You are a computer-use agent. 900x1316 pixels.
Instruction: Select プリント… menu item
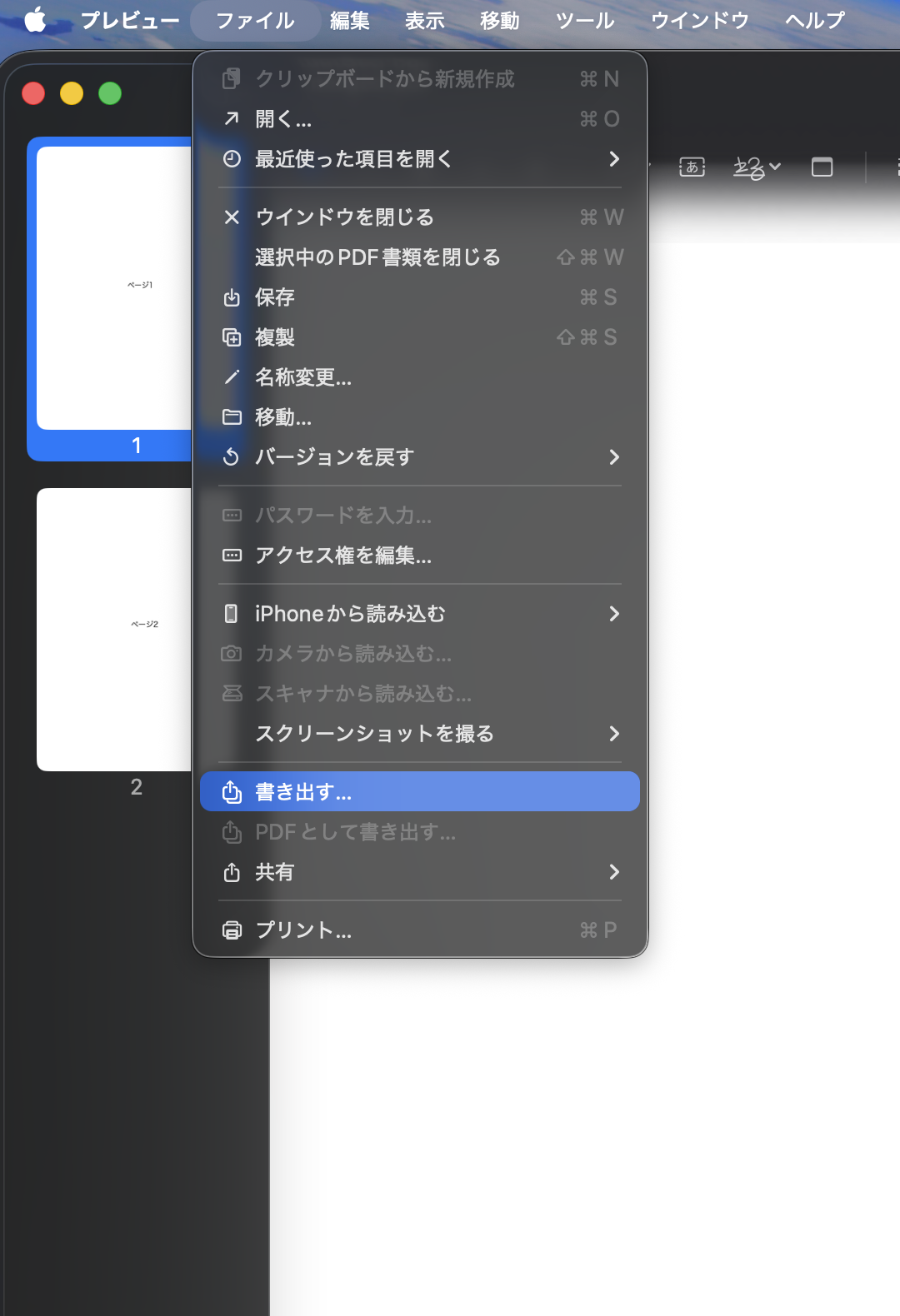[x=420, y=930]
